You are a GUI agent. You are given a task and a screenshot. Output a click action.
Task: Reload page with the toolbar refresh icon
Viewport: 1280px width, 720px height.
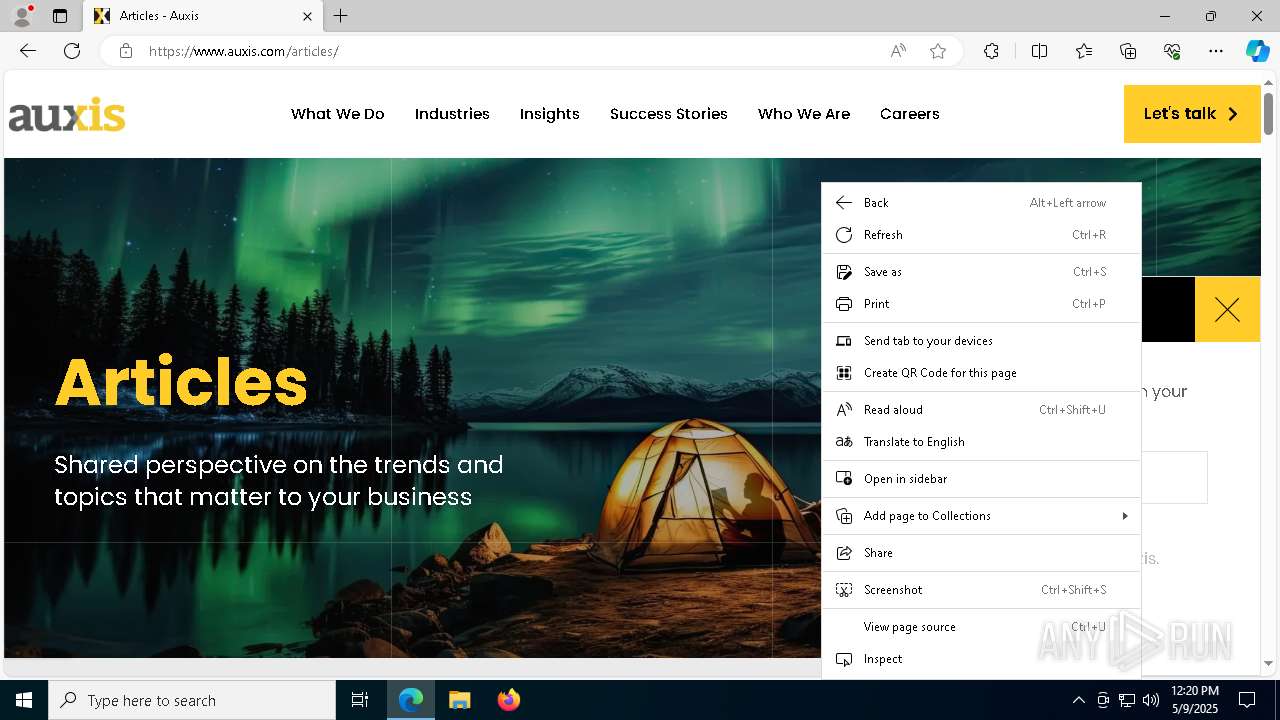[72, 51]
